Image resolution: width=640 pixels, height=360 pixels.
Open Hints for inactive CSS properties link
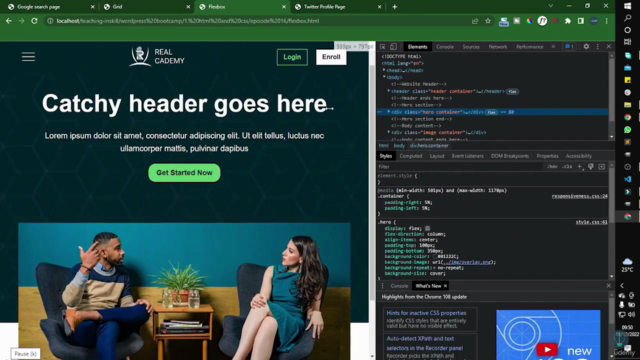(x=426, y=313)
